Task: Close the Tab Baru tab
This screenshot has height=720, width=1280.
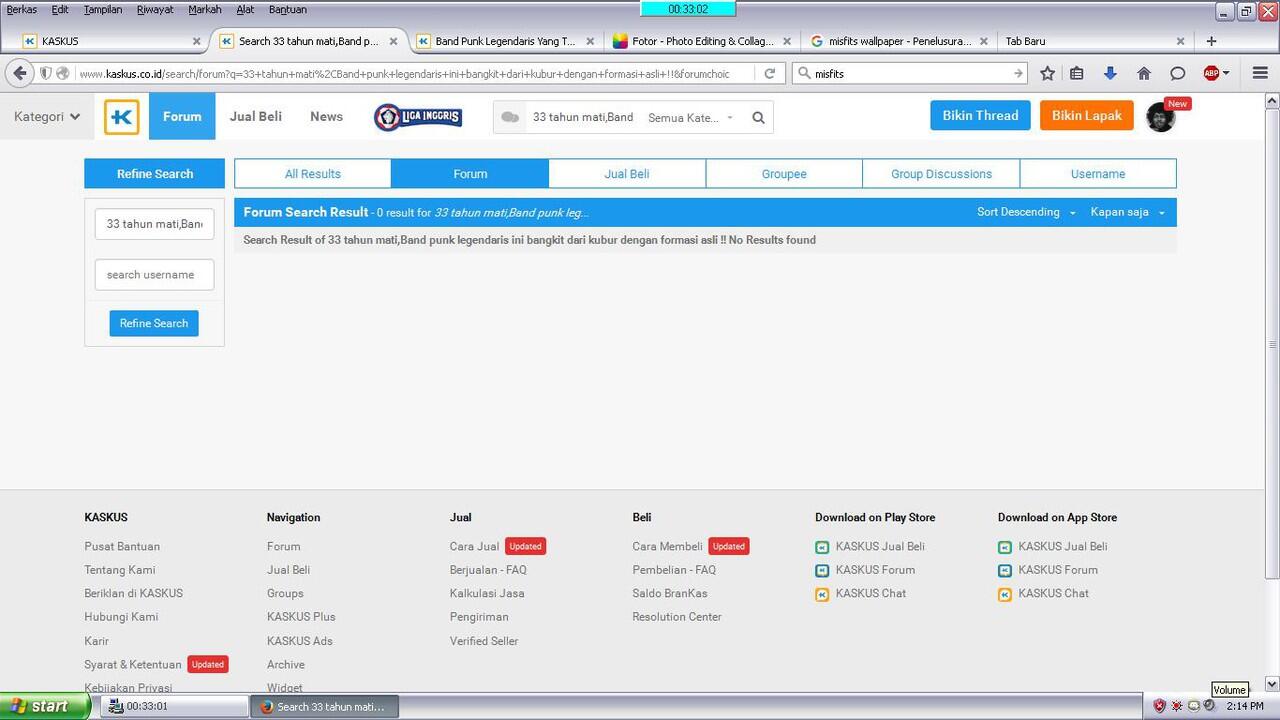Action: 1180,41
